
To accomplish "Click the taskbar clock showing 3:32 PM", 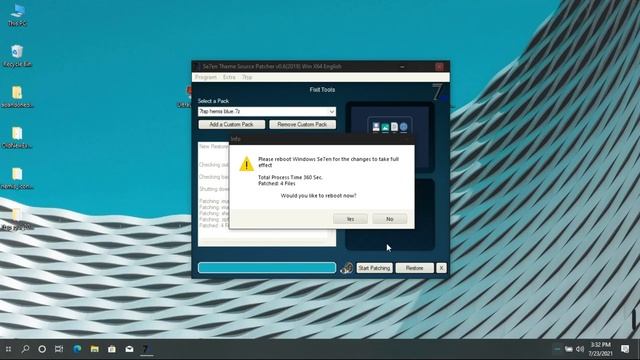I will click(x=600, y=349).
